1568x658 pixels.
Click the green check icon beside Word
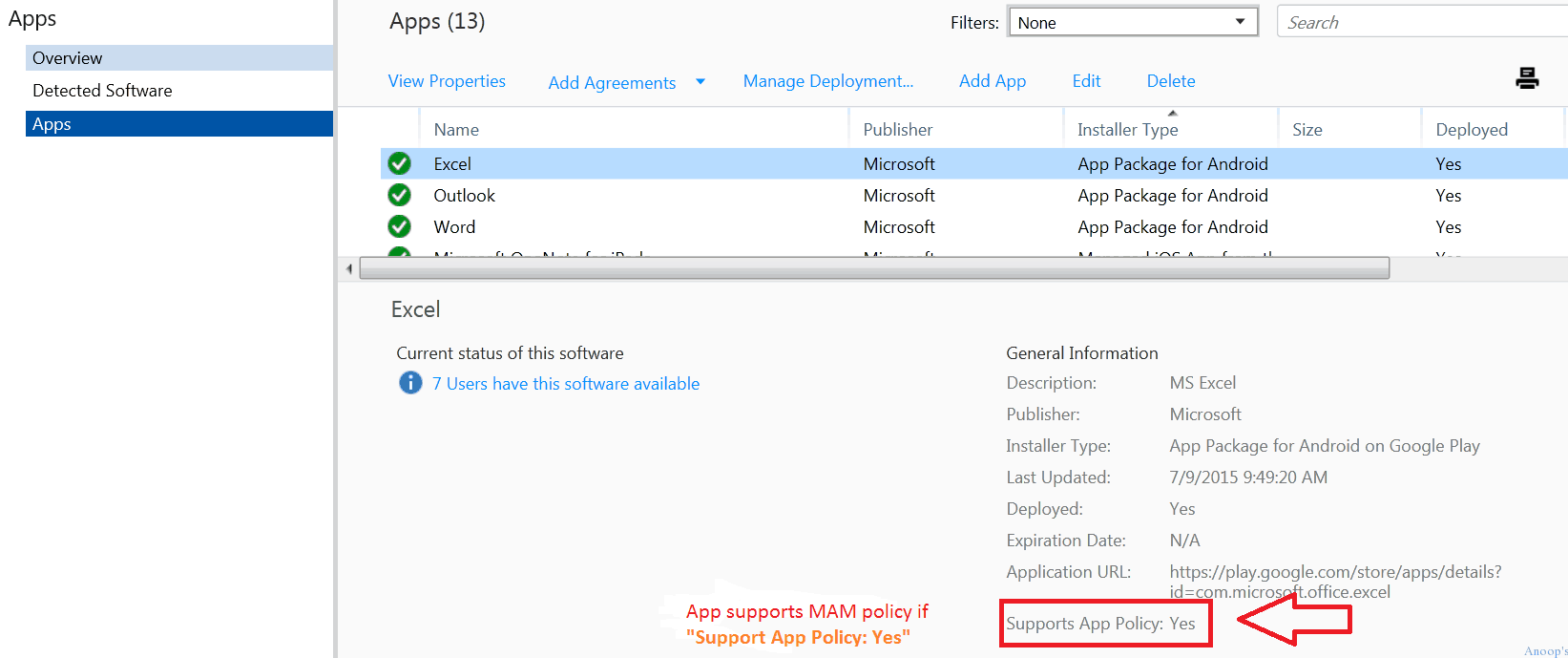tap(399, 226)
